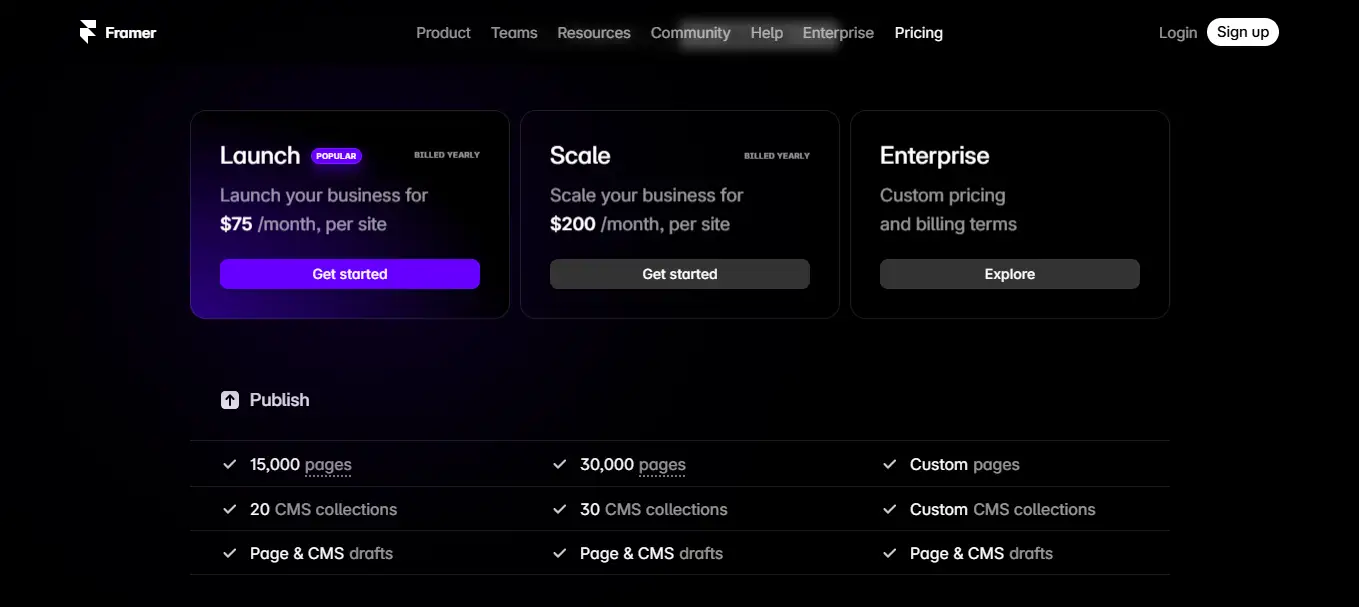Open the Teams menu
Image resolution: width=1359 pixels, height=607 pixels.
click(x=514, y=33)
